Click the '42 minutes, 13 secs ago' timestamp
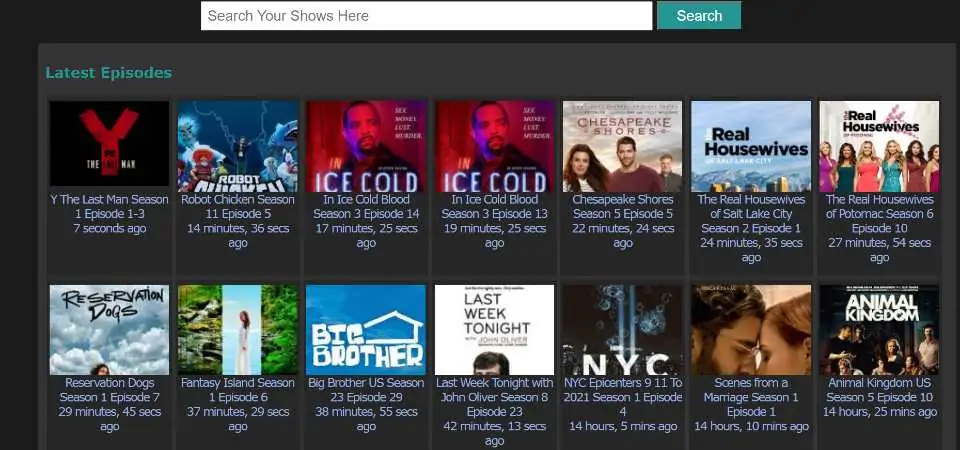 [x=494, y=434]
